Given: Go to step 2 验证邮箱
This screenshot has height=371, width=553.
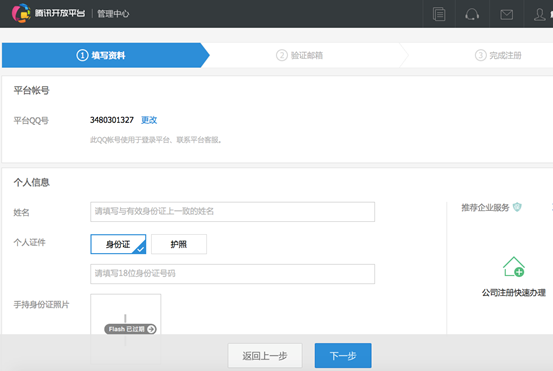Looking at the screenshot, I should pyautogui.click(x=299, y=55).
